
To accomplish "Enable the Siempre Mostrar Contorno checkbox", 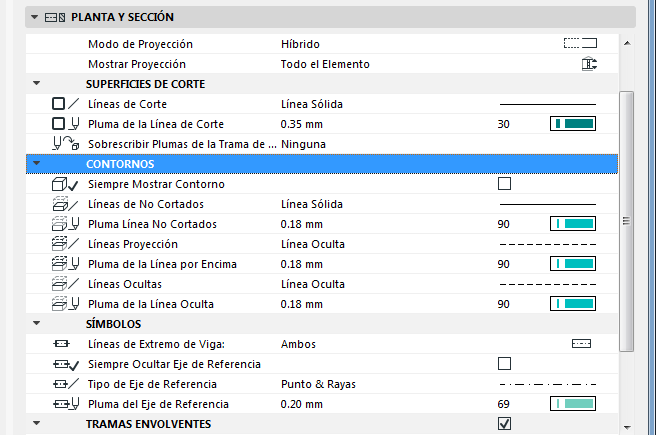I will 504,184.
